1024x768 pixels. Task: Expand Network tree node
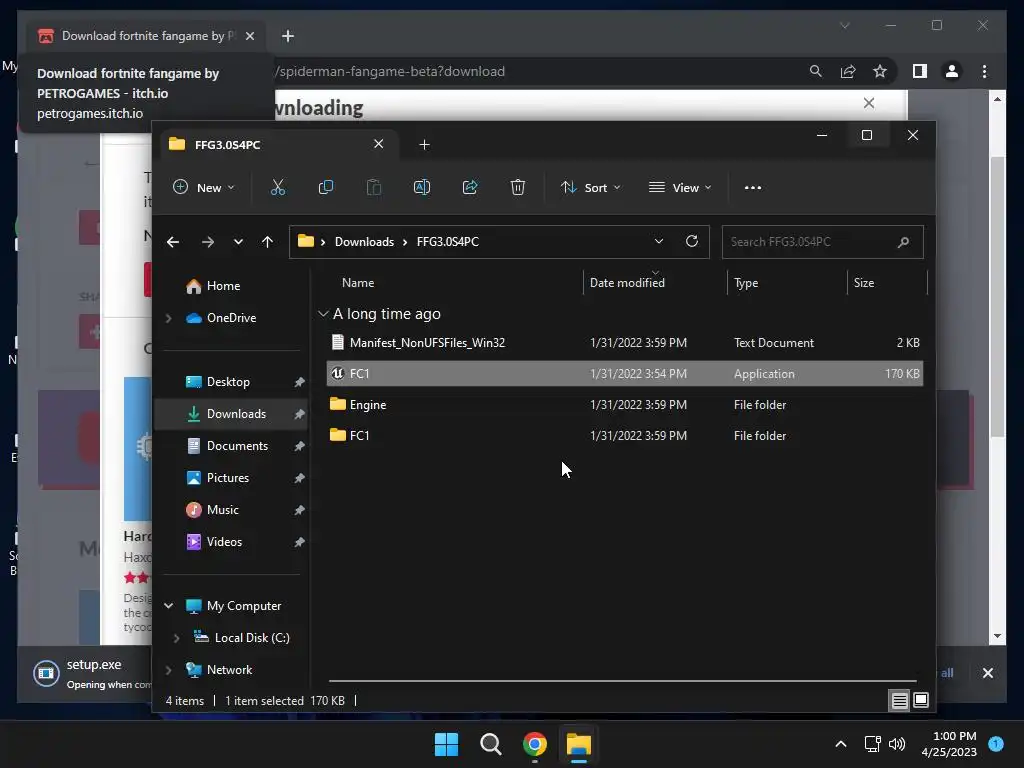[x=168, y=670]
